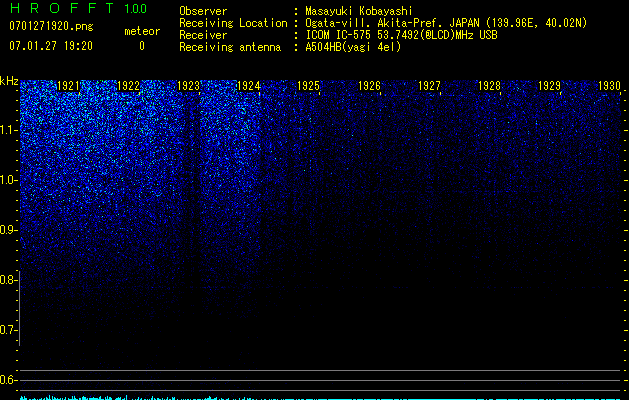The width and height of the screenshot is (629, 400).
Task: Click the 0.7 kHz frequency axis label
Action: pyautogui.click(x=8, y=330)
